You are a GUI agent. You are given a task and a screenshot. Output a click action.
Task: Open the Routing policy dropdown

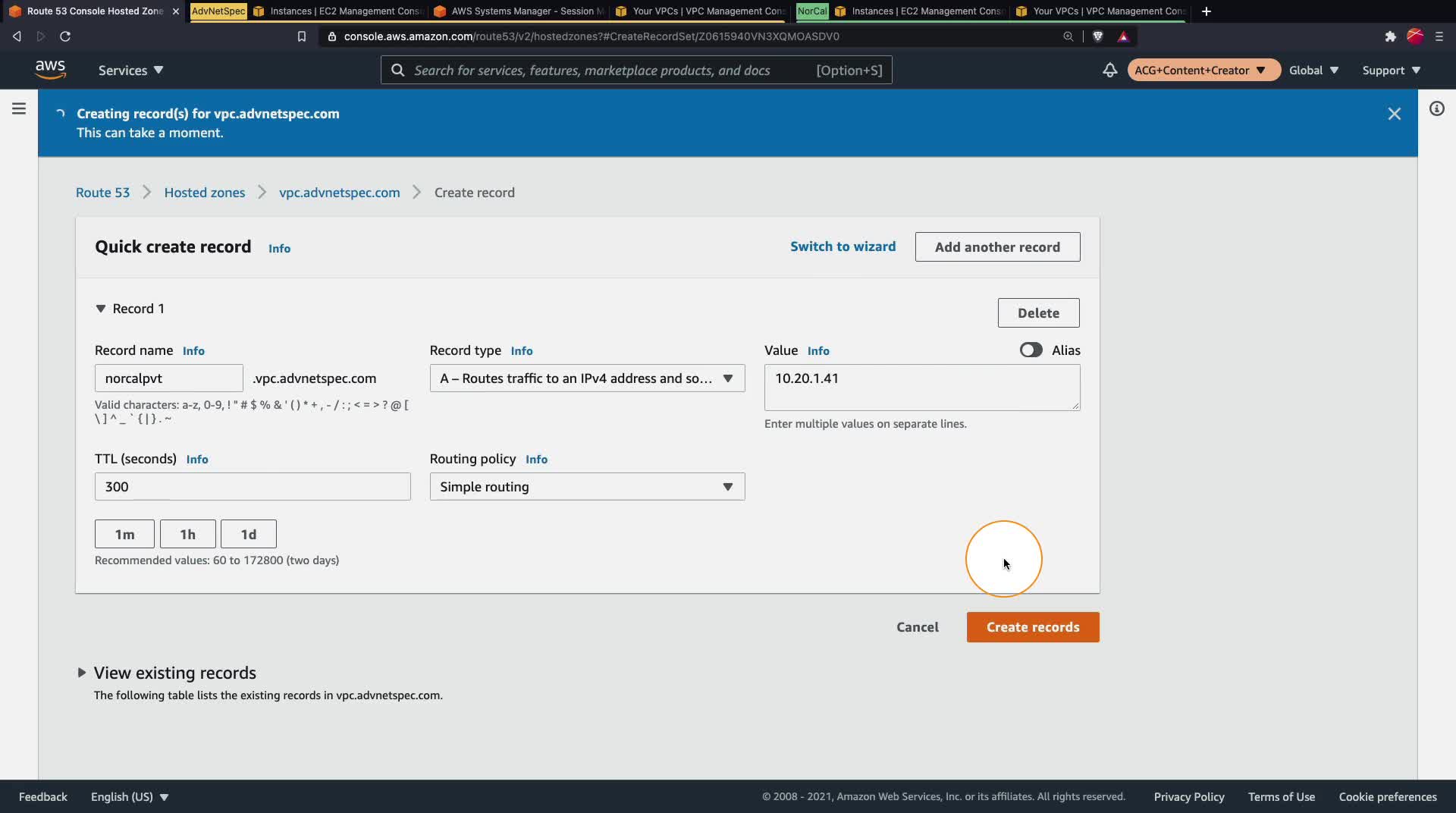point(587,487)
